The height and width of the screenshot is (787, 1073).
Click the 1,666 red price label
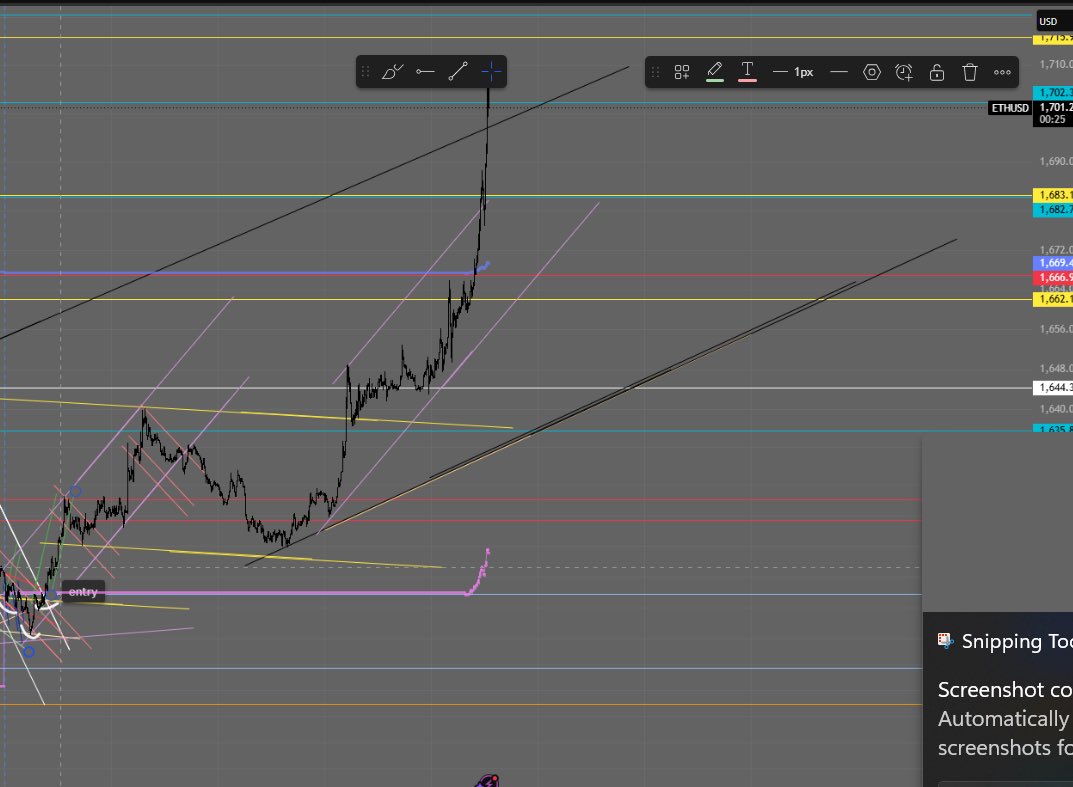(1052, 277)
